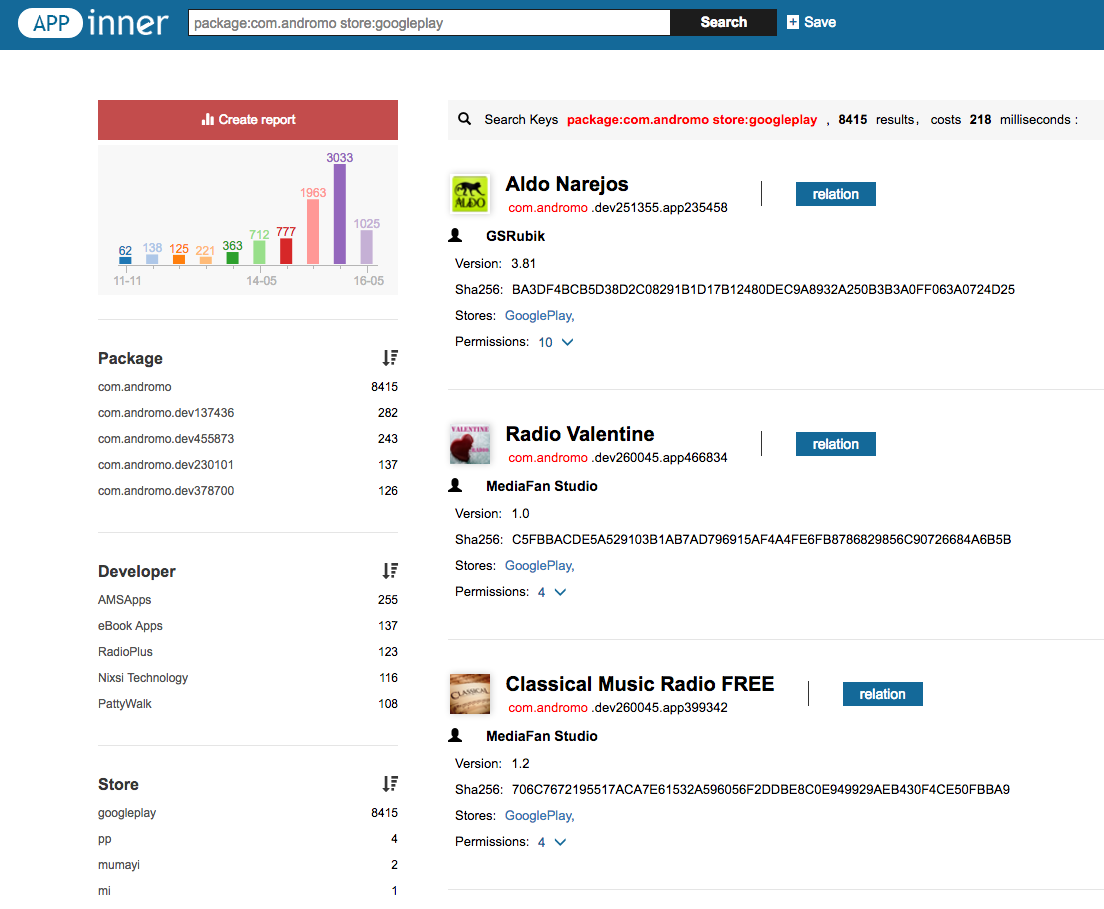
Task: Open relation for Aldo Narejos
Action: pos(836,194)
